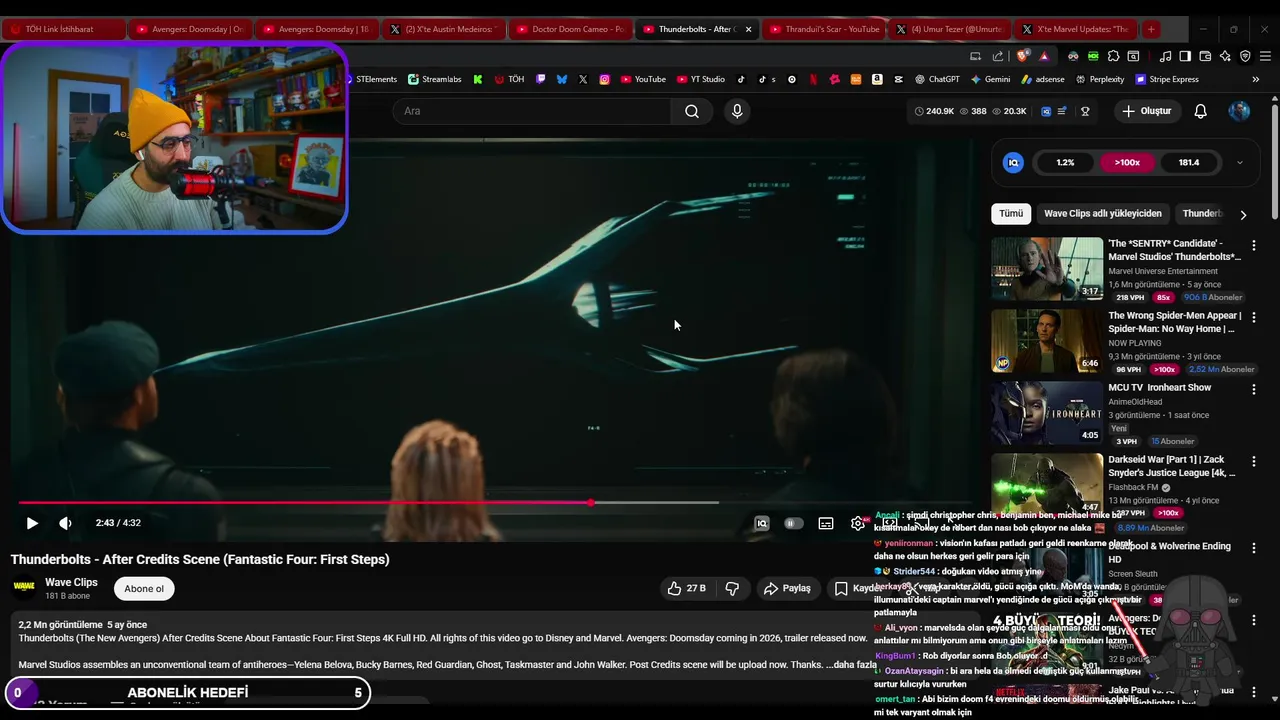Open options menu for Ironheart Show video
The image size is (1280, 720).
[1254, 389]
